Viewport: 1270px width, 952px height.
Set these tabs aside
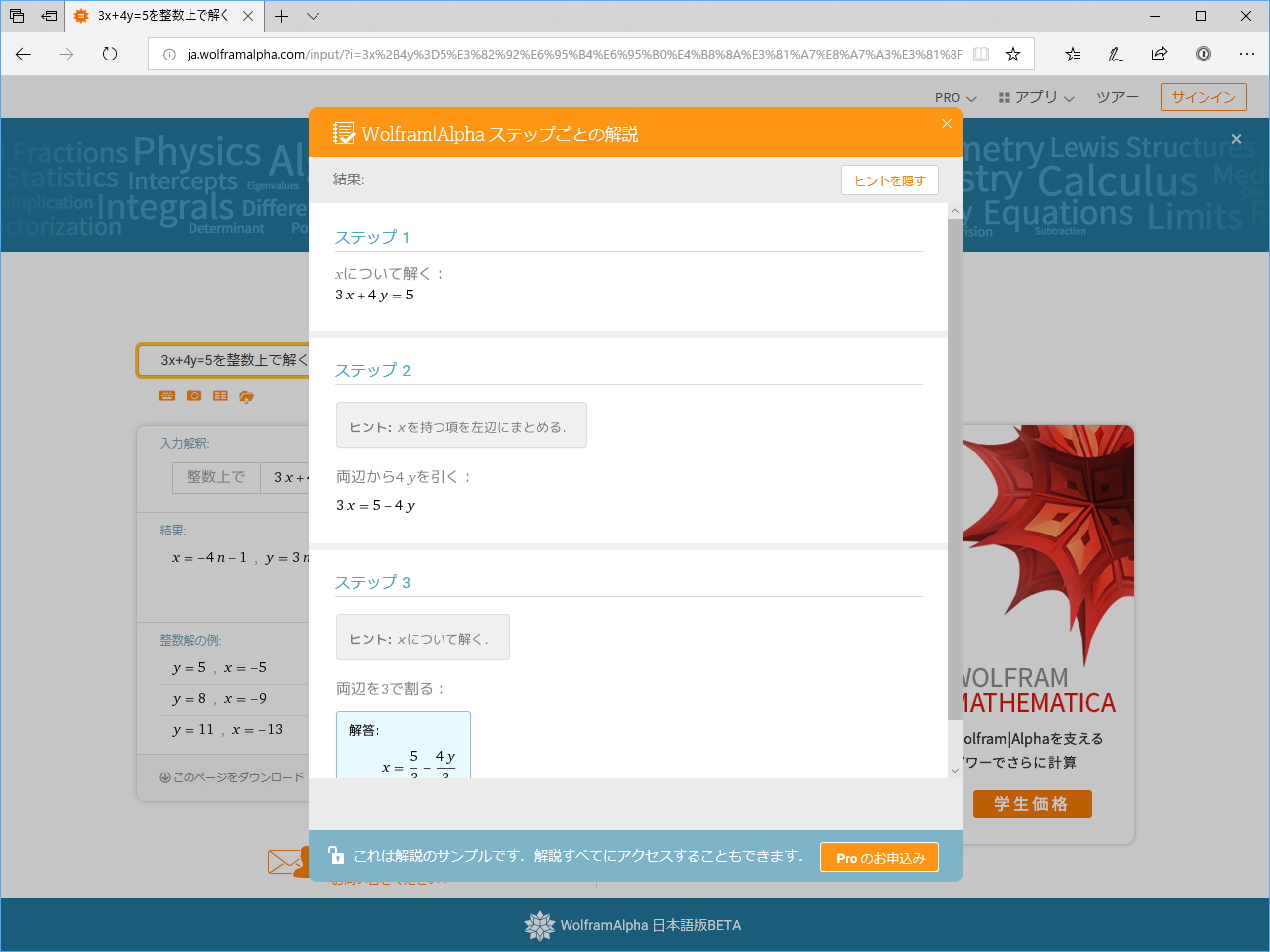[49, 16]
